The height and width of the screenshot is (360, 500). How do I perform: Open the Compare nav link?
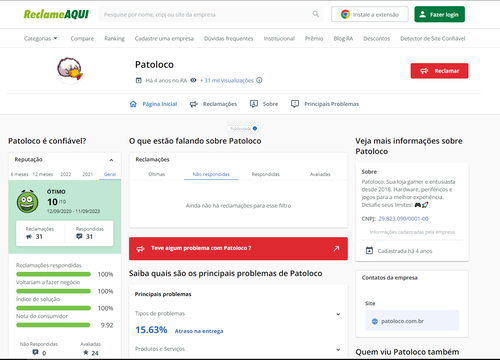[82, 39]
